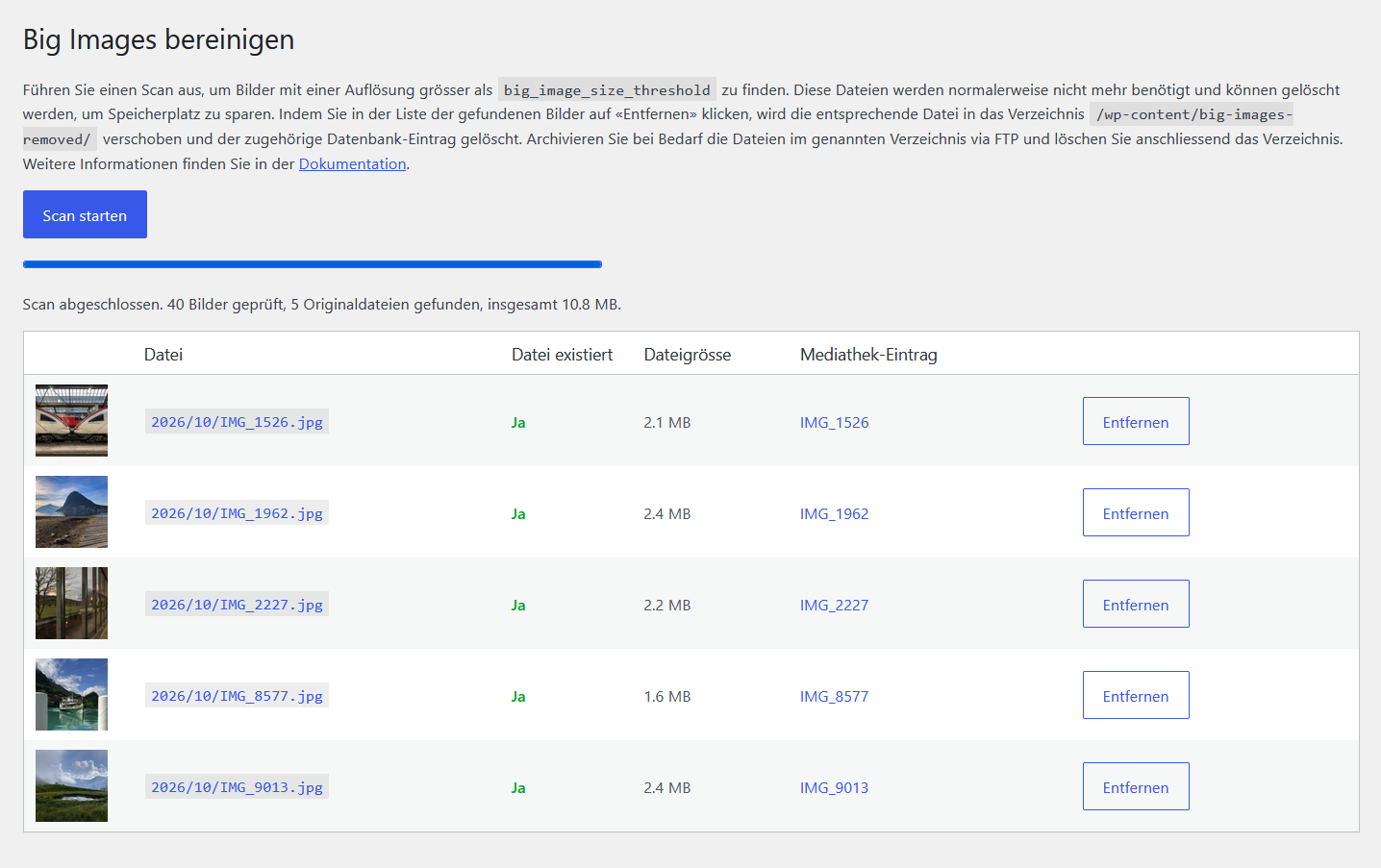The width and height of the screenshot is (1381, 868).
Task: Click the Ja status in IMG_9013 row
Action: pos(518,787)
